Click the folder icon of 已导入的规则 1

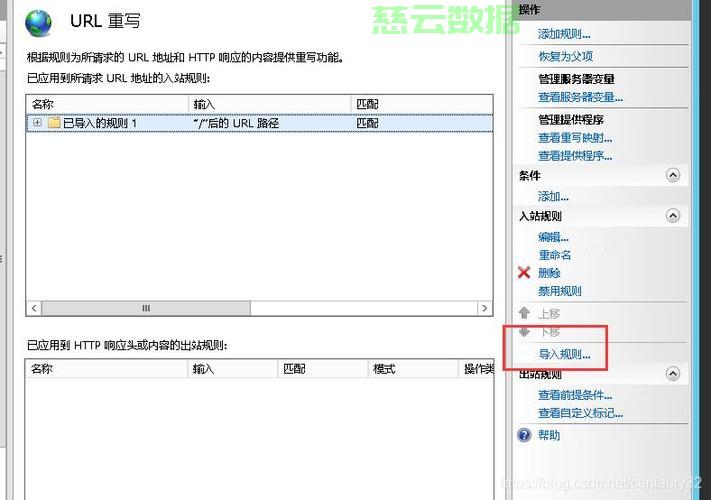(54, 123)
